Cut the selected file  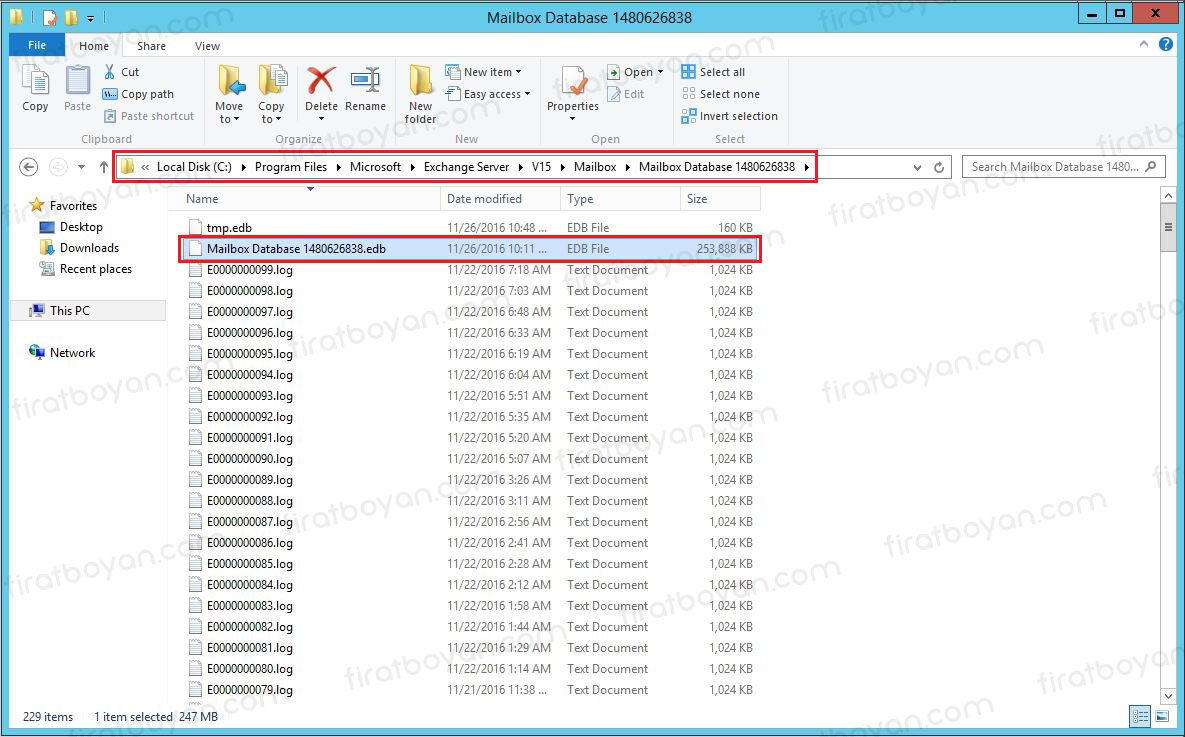coord(121,72)
